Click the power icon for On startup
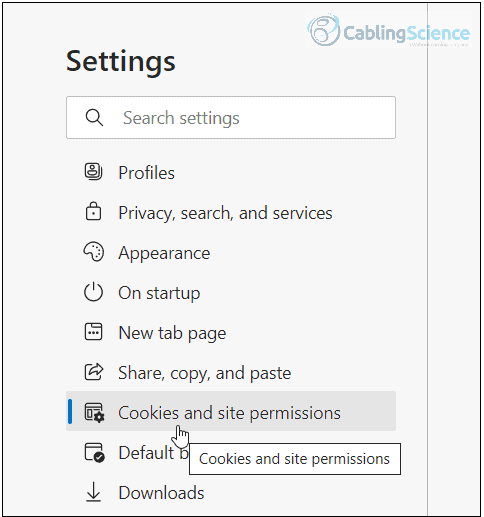484x517 pixels. pos(93,292)
